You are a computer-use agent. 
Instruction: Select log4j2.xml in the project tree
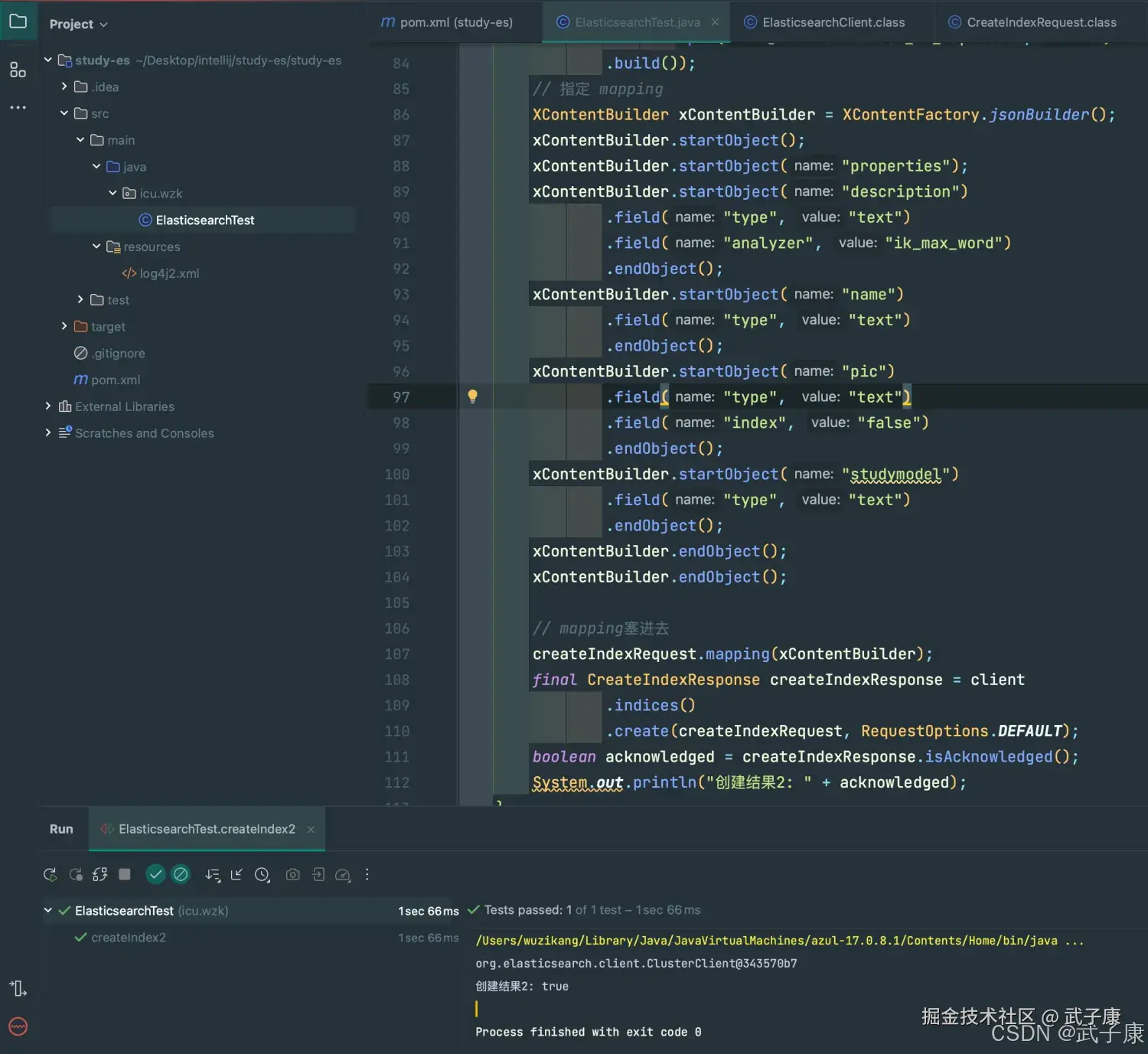click(169, 272)
